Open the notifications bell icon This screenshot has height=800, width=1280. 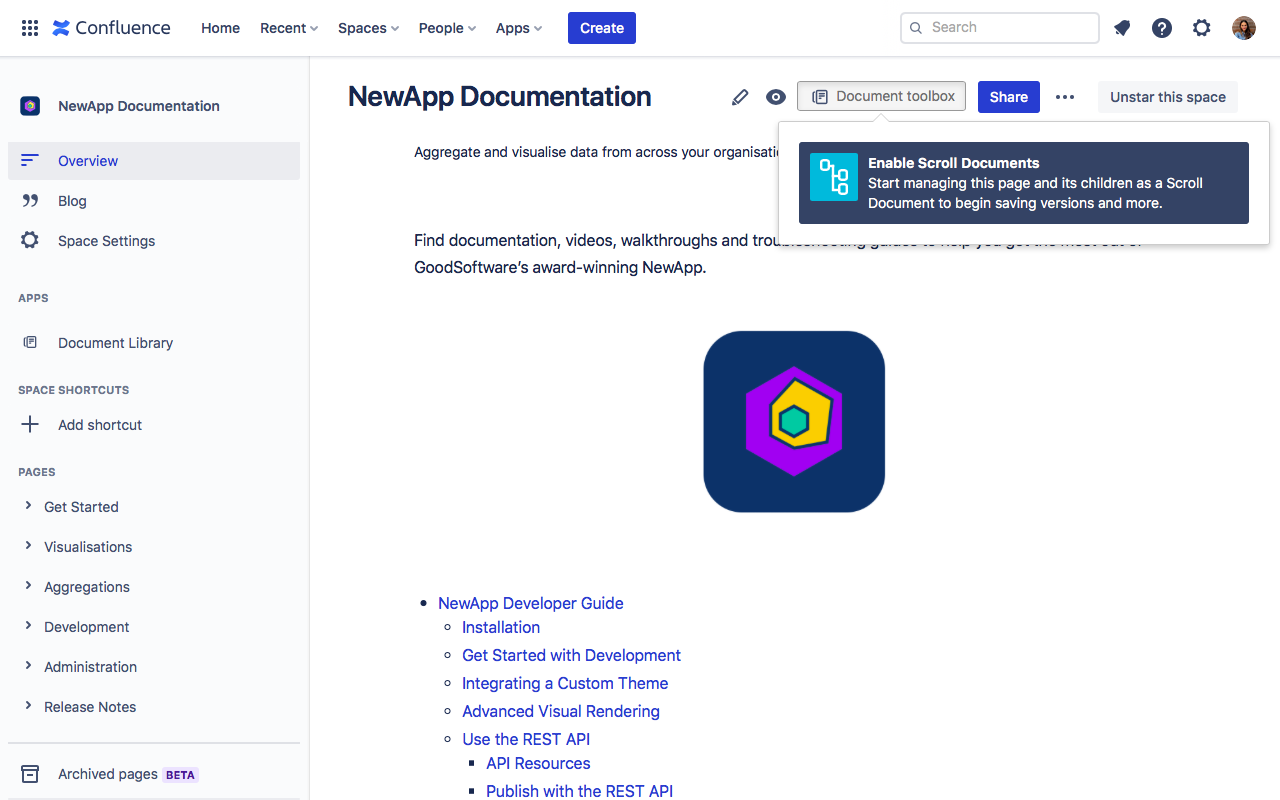tap(1122, 28)
